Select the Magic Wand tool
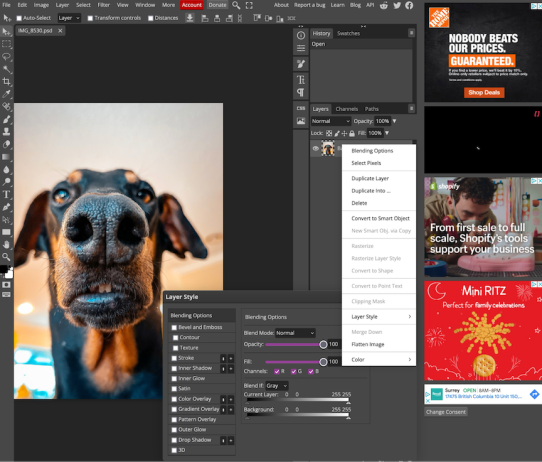This screenshot has width=542, height=462. tap(6, 69)
